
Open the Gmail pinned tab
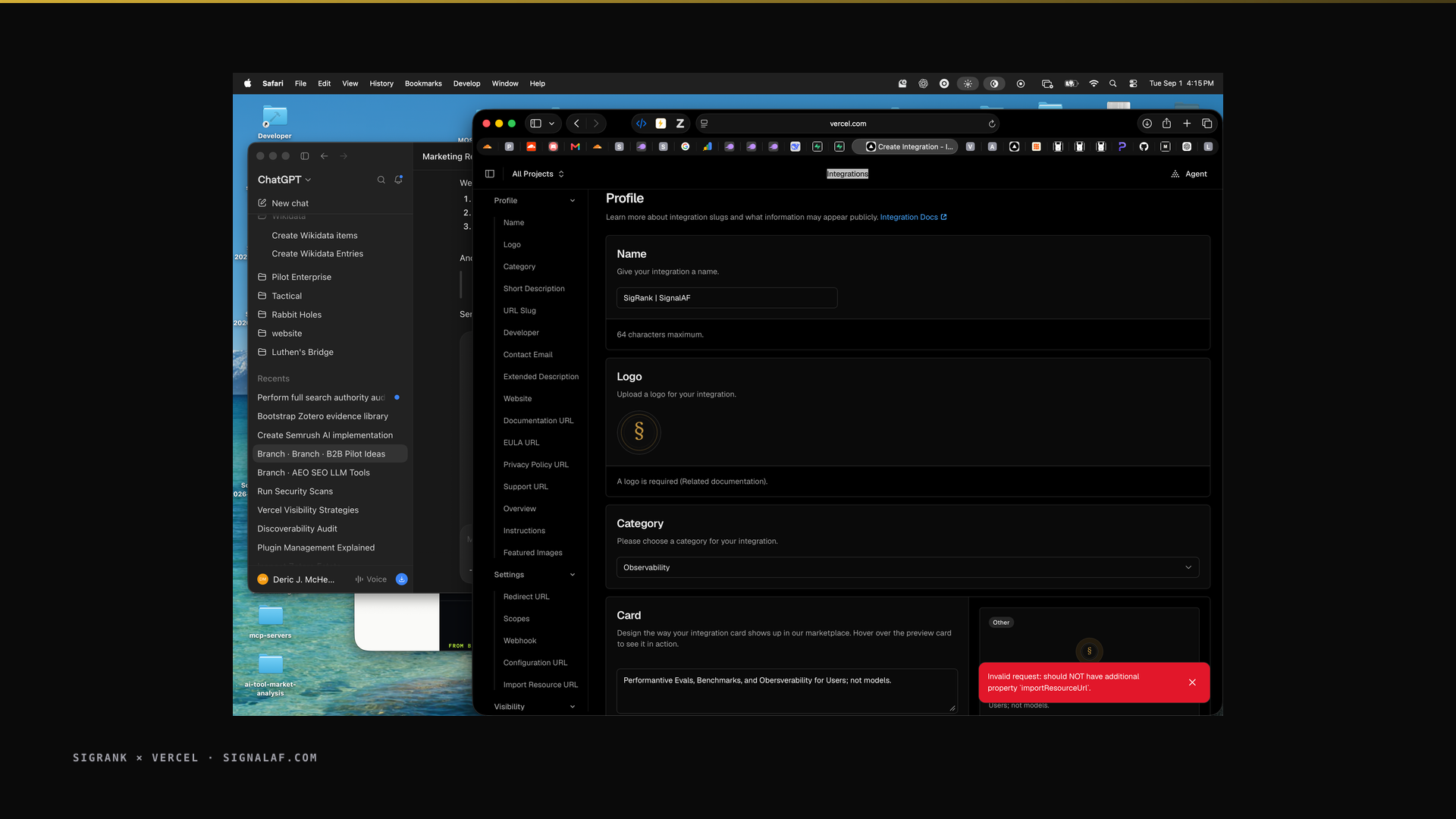575,146
